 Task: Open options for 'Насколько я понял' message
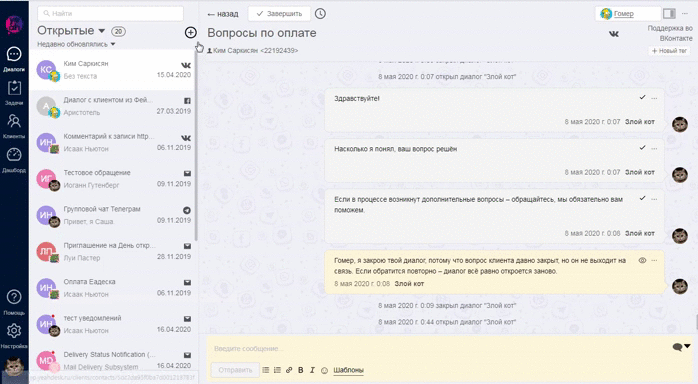[654, 148]
